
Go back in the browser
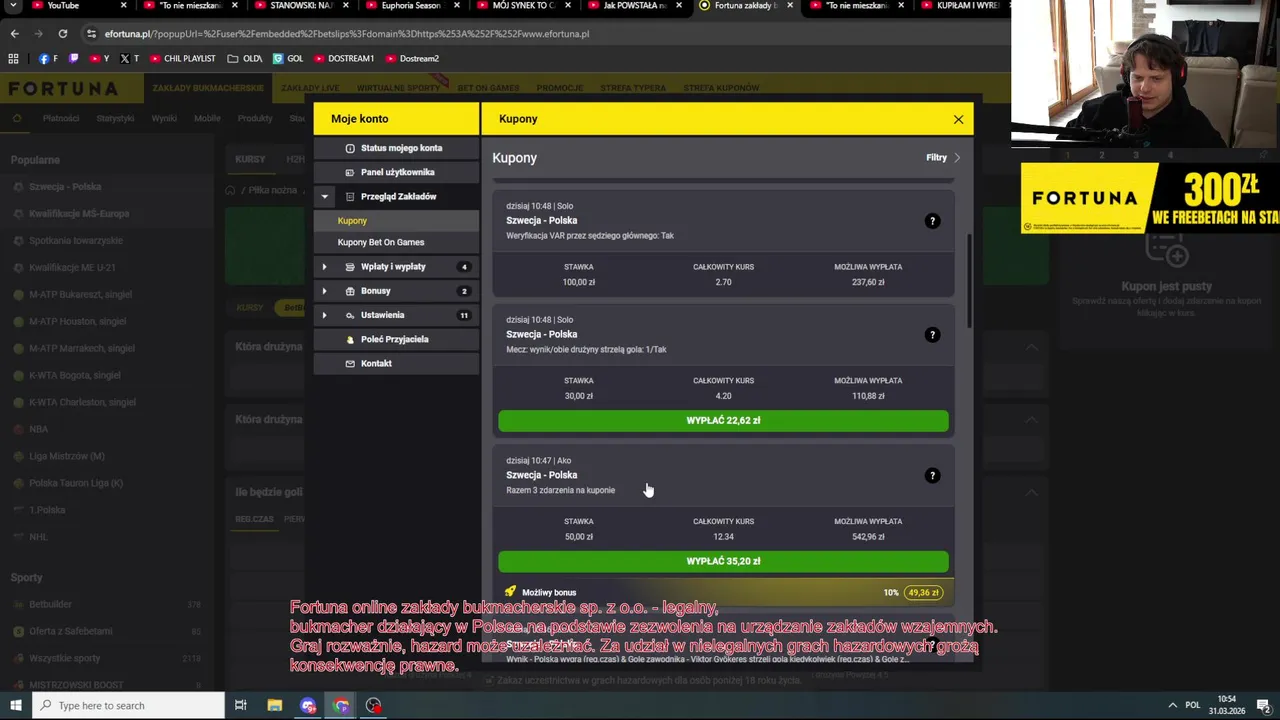(14, 33)
